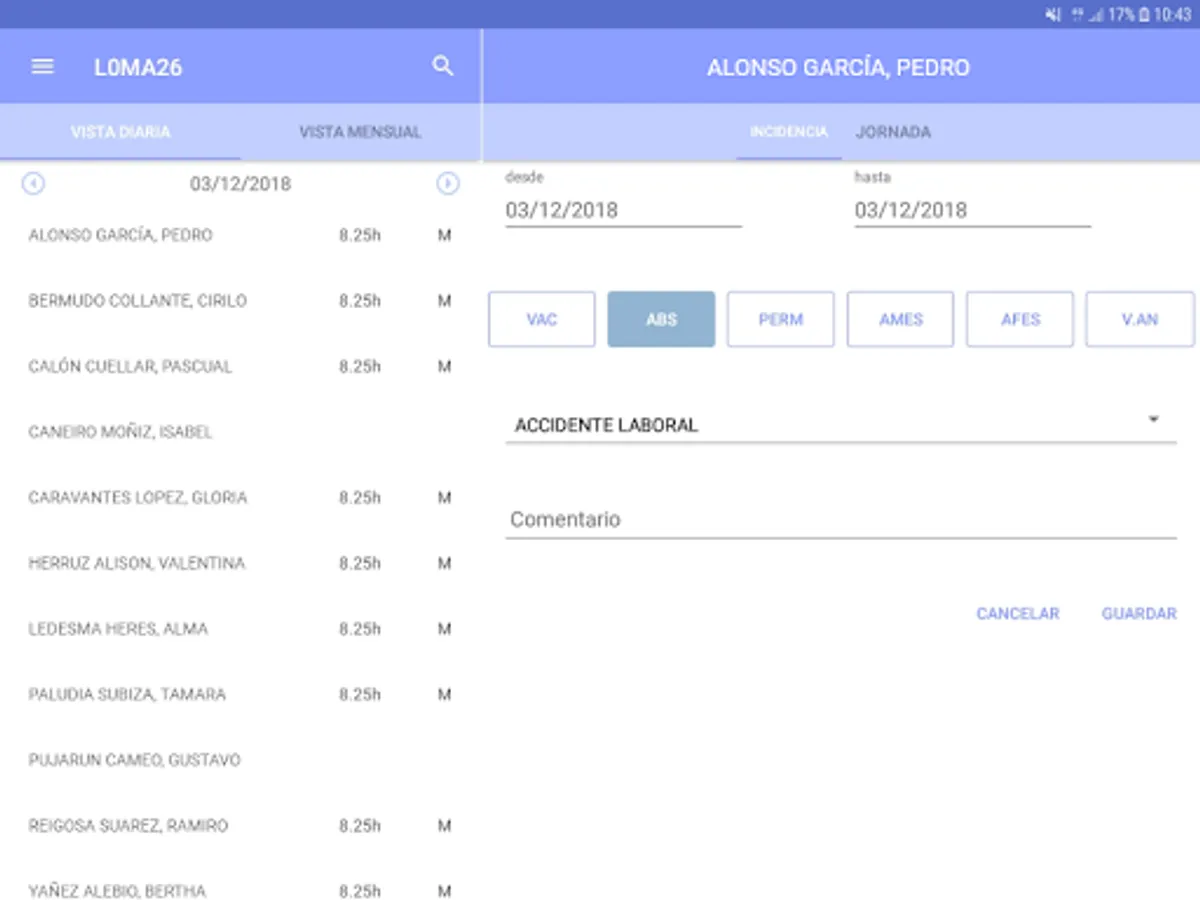Switch to the JORNADA tab
1200x900 pixels.
pyautogui.click(x=893, y=132)
